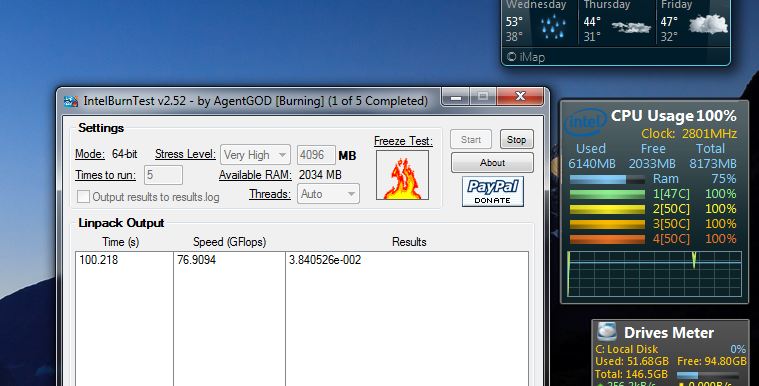
Task: Click the IntelBurnTest title bar app icon
Action: pos(71,101)
